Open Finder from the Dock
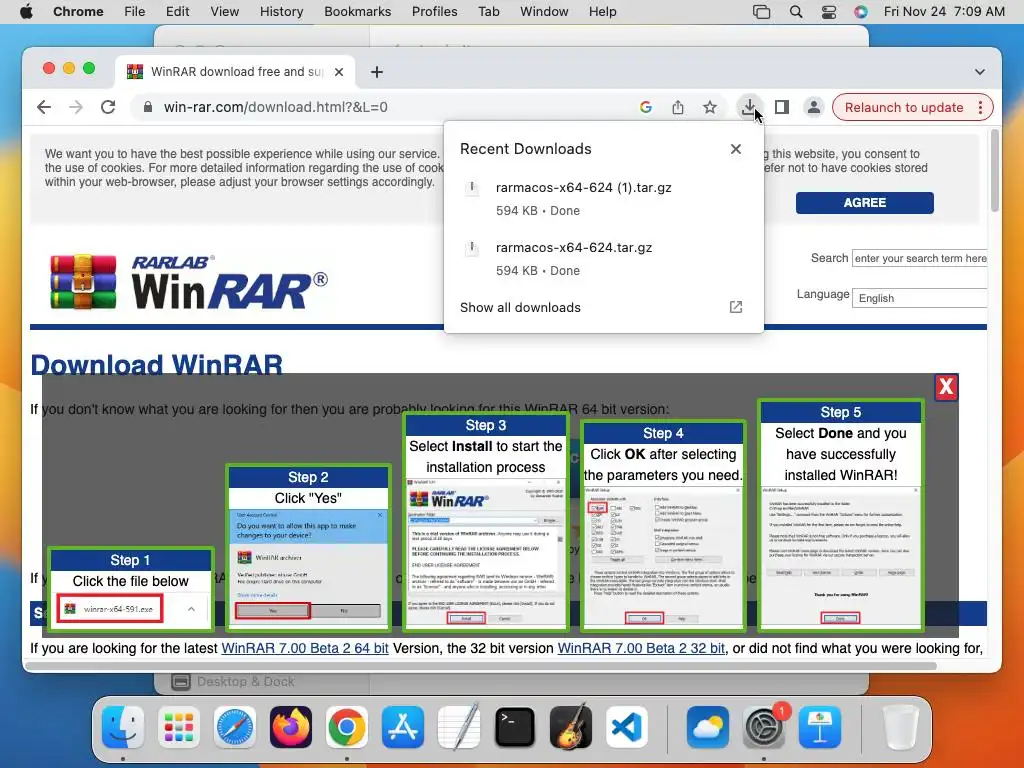The image size is (1024, 768). pyautogui.click(x=123, y=727)
